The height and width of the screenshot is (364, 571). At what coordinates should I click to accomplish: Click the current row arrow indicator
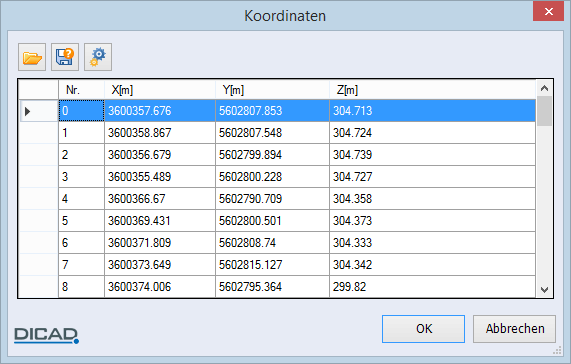[x=28, y=111]
